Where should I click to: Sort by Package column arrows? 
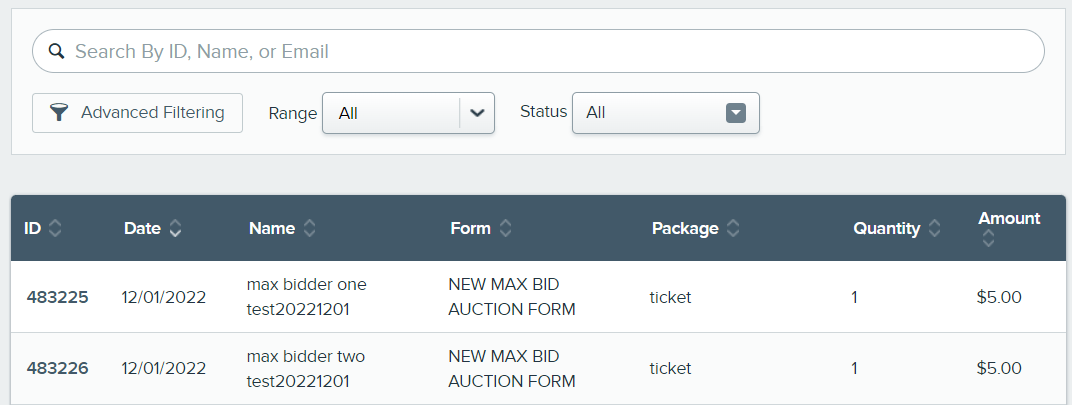click(x=733, y=228)
